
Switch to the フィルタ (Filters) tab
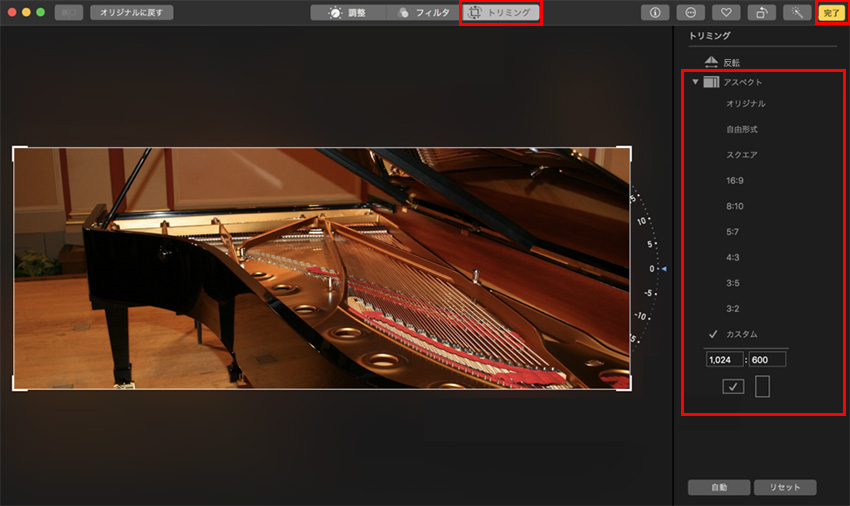(423, 13)
